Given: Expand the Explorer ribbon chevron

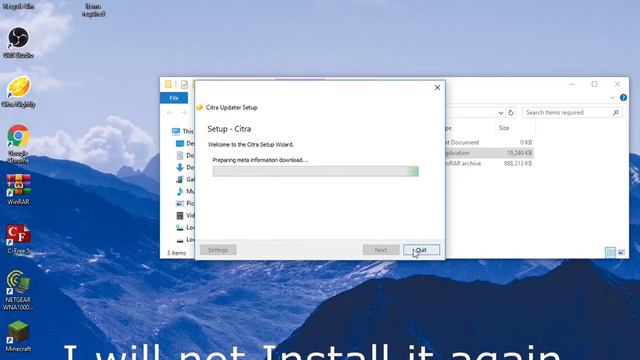Looking at the screenshot, I should coord(612,98).
